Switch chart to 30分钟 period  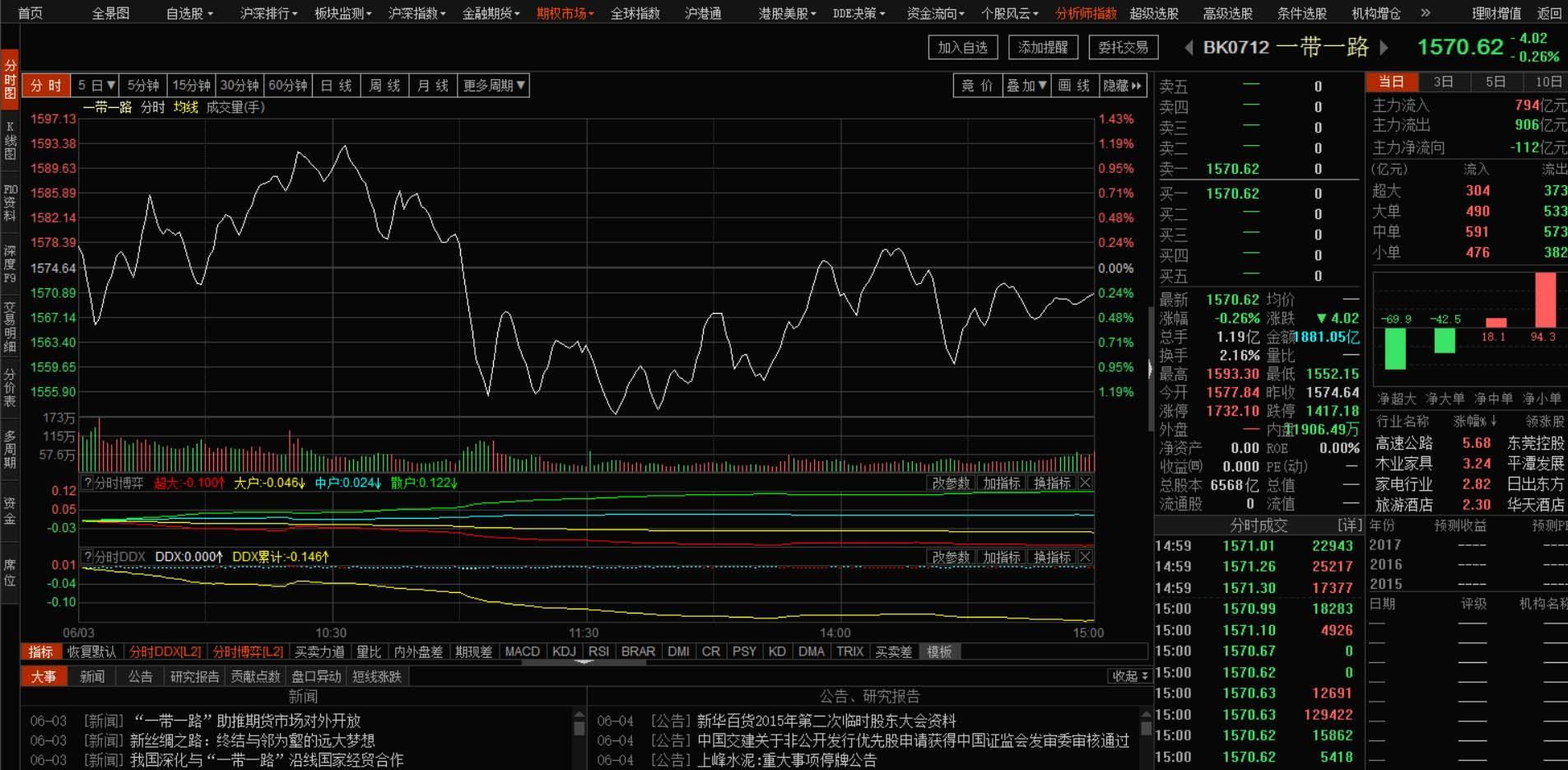click(240, 86)
